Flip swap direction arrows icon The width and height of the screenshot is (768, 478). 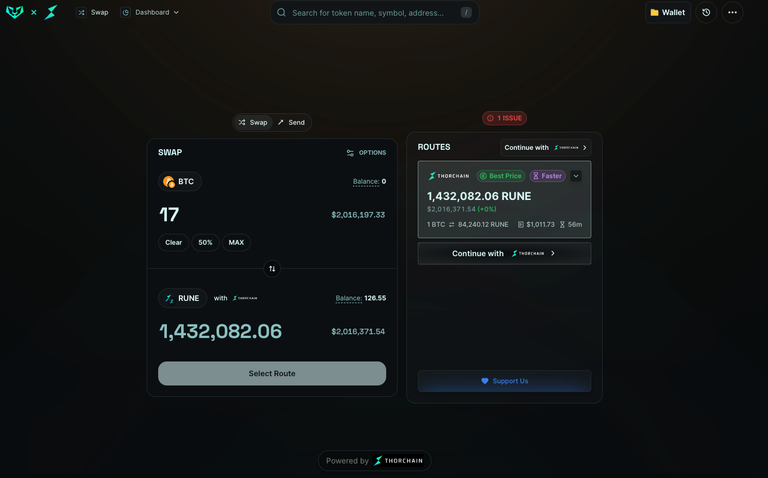point(272,268)
